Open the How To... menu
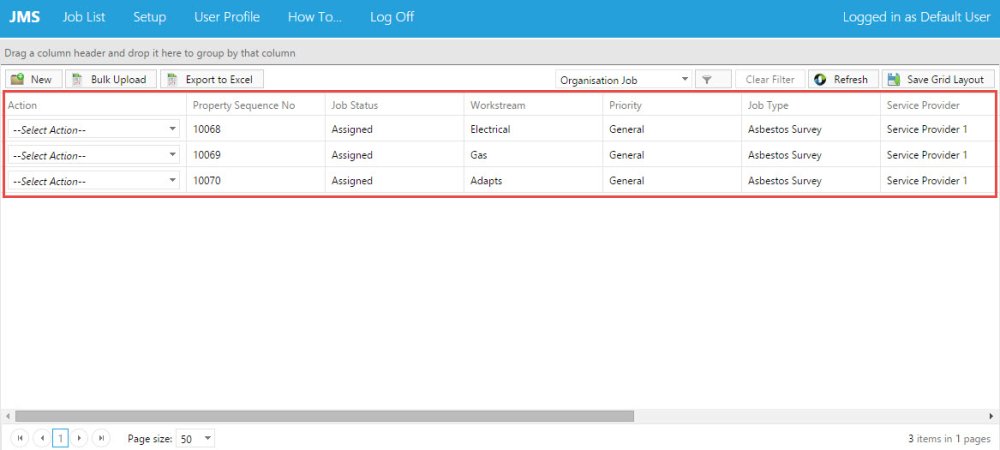1000x450 pixels. pos(315,17)
